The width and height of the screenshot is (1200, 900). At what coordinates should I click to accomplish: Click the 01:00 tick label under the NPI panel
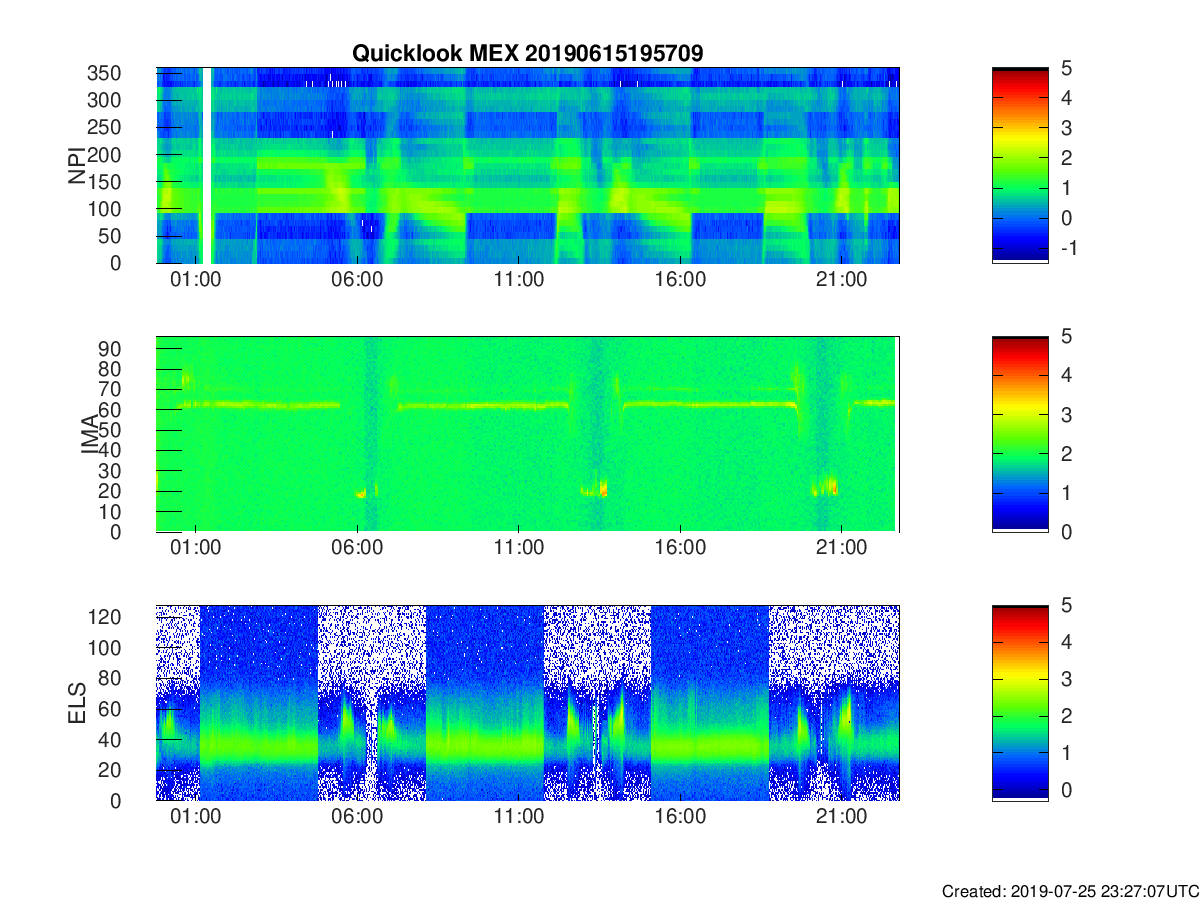(x=196, y=279)
